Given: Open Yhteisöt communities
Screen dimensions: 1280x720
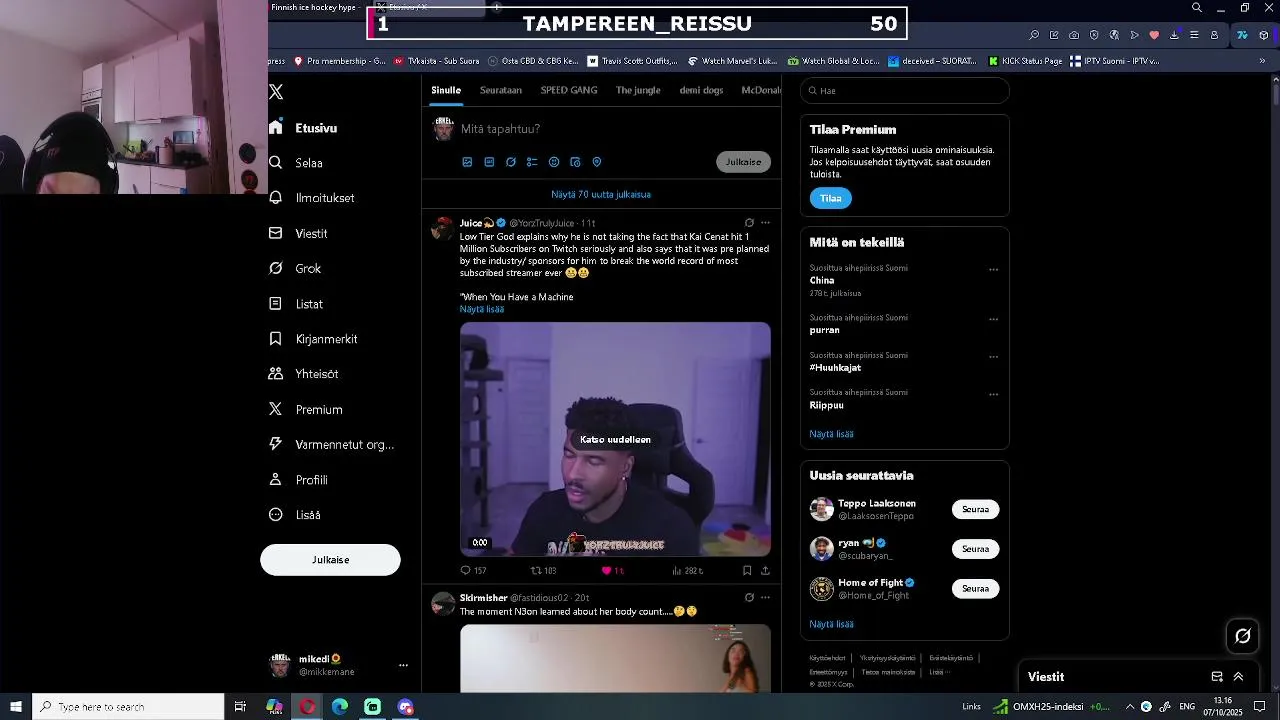Looking at the screenshot, I should (304, 374).
